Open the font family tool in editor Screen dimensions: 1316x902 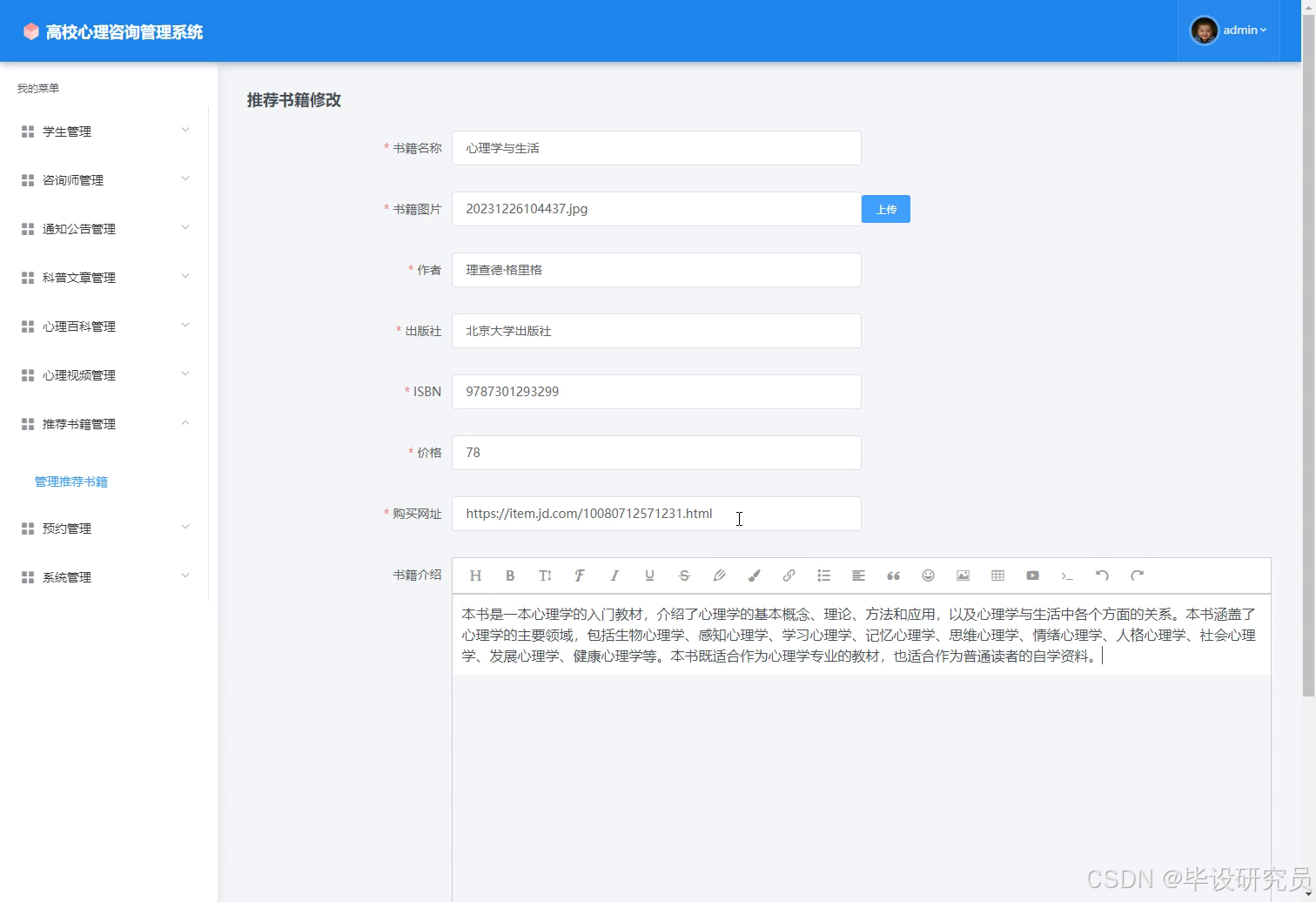pos(580,576)
